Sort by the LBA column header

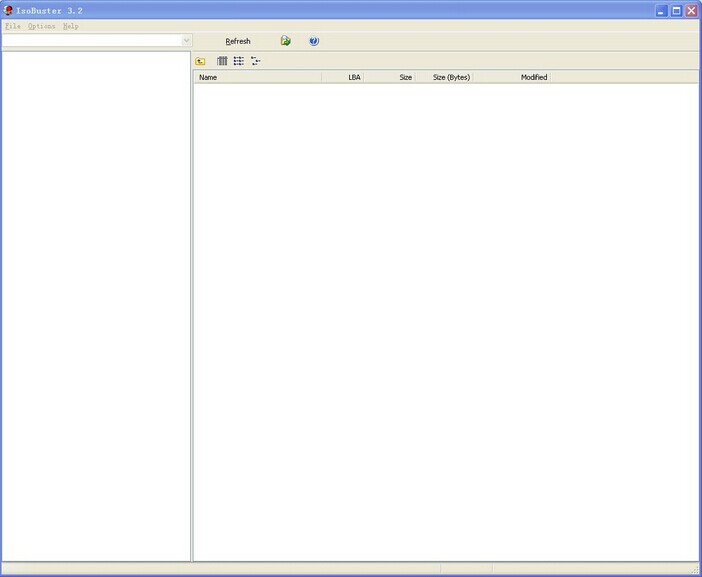pyautogui.click(x=354, y=77)
